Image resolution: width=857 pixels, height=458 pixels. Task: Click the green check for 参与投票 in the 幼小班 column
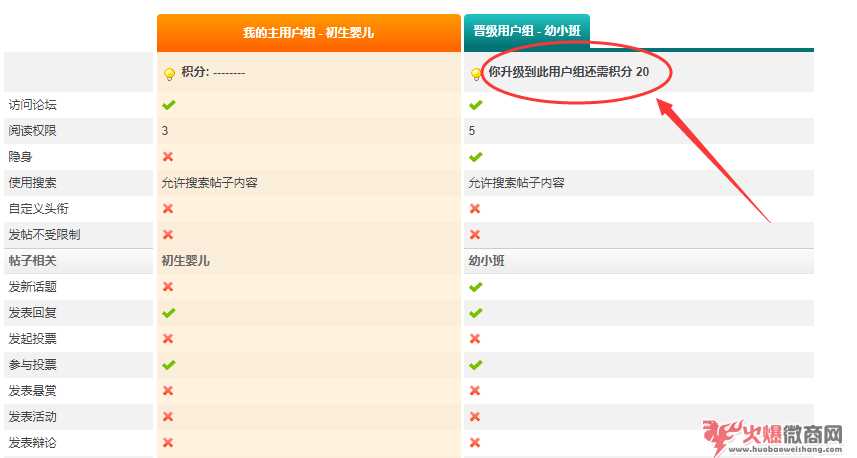pos(476,365)
